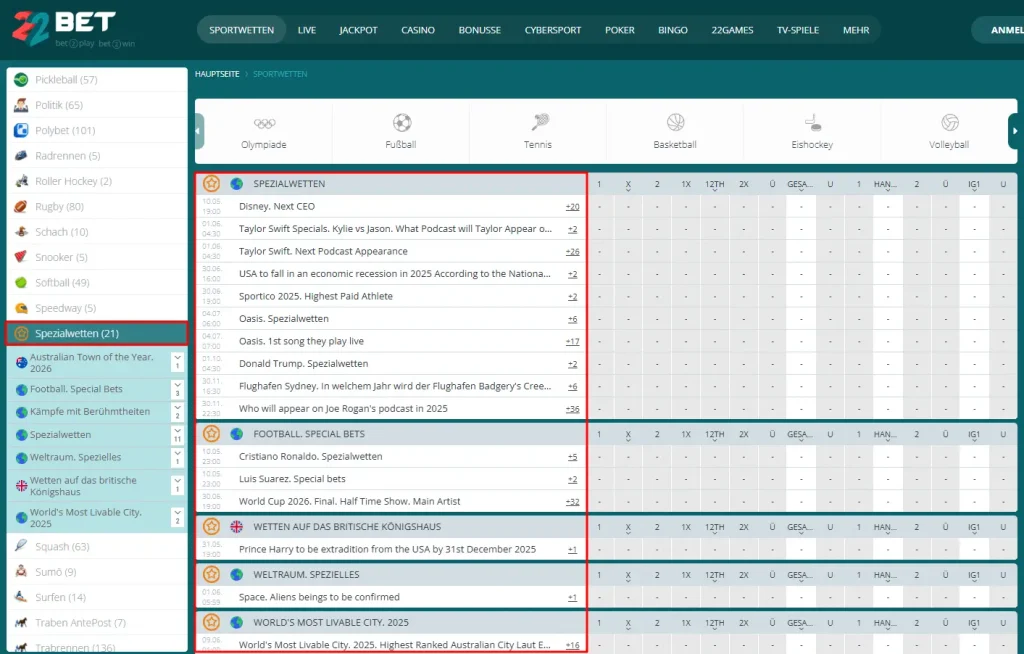Screen dimensions: 1024x654
Task: Expand Wetten auf das britische Königshaus sidebar item
Action: pos(177,485)
